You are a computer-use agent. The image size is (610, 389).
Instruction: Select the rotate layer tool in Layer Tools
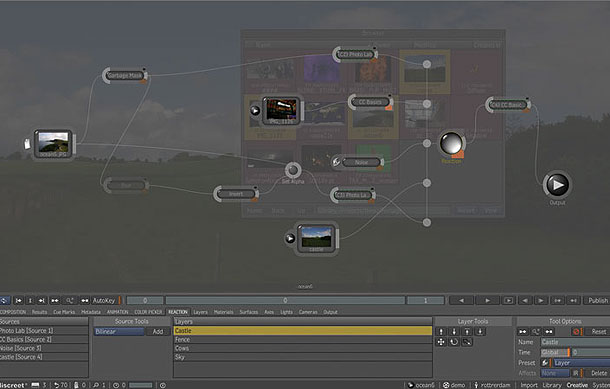coord(454,342)
